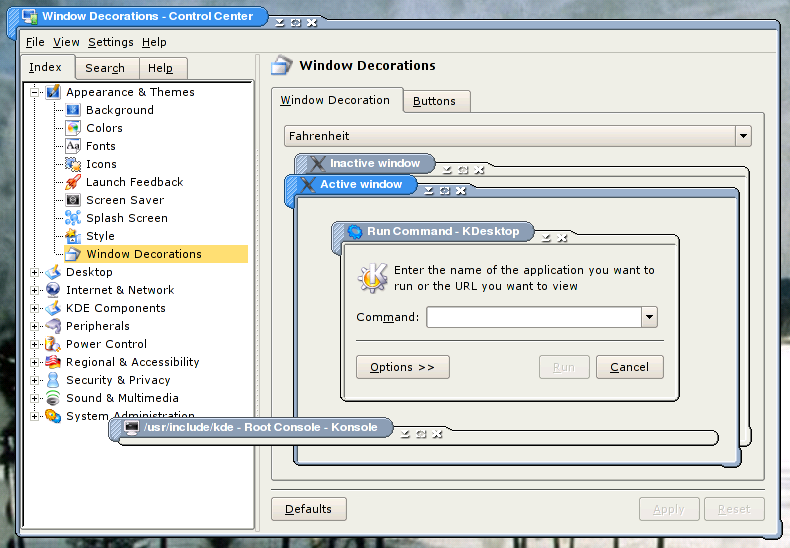Select the Launch Feedback tree item
Screen dimensions: 790x548
pyautogui.click(x=135, y=182)
